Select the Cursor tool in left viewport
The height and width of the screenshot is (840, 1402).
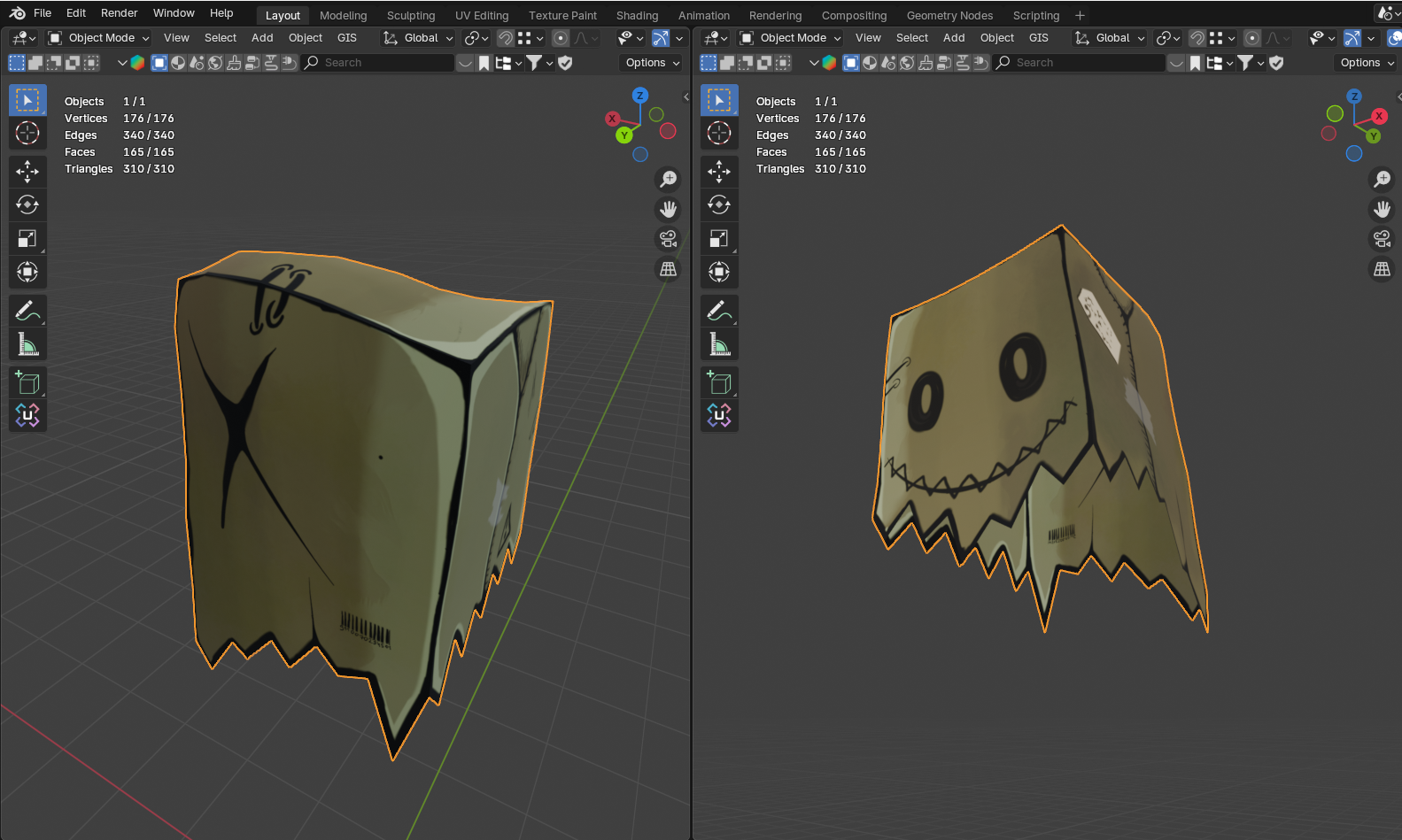tap(27, 133)
